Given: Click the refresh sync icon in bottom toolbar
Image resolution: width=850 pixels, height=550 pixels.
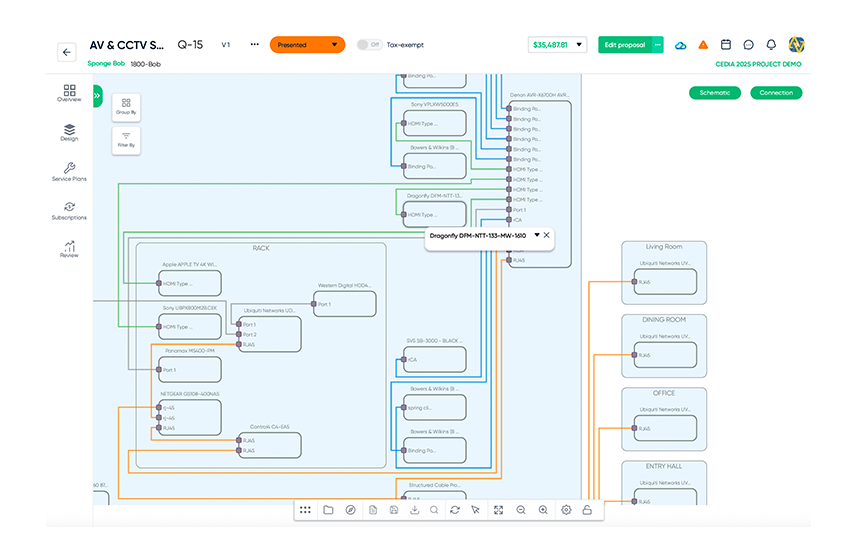Looking at the screenshot, I should pos(455,510).
